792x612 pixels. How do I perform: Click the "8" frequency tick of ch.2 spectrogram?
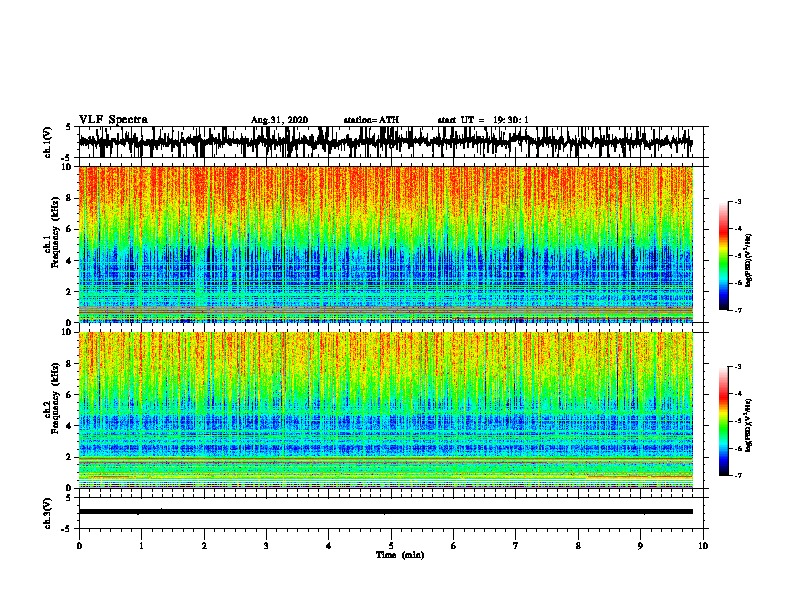[x=69, y=364]
